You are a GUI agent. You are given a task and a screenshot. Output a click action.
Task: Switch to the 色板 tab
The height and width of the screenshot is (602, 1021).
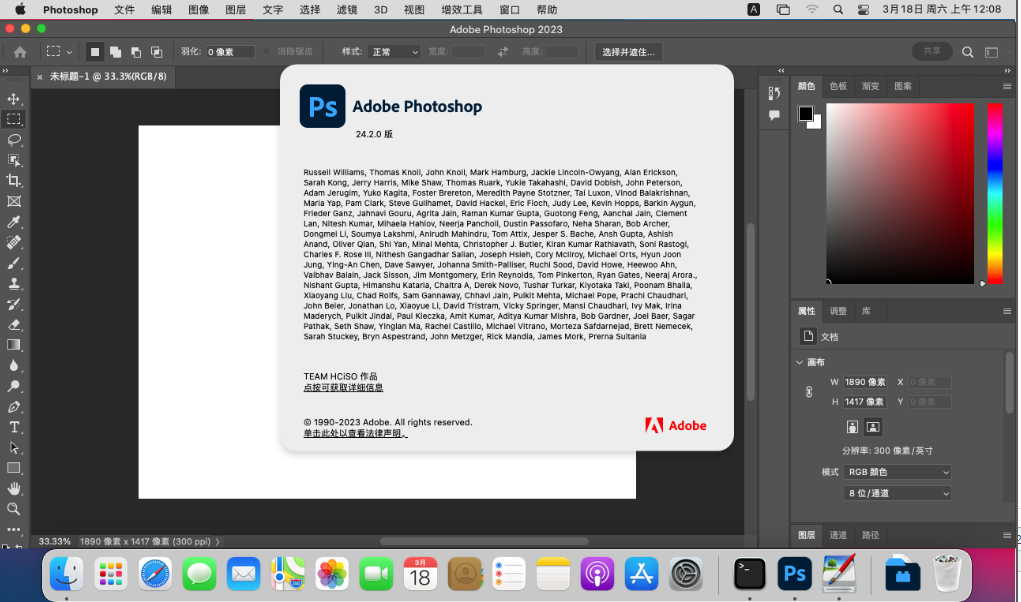(838, 86)
